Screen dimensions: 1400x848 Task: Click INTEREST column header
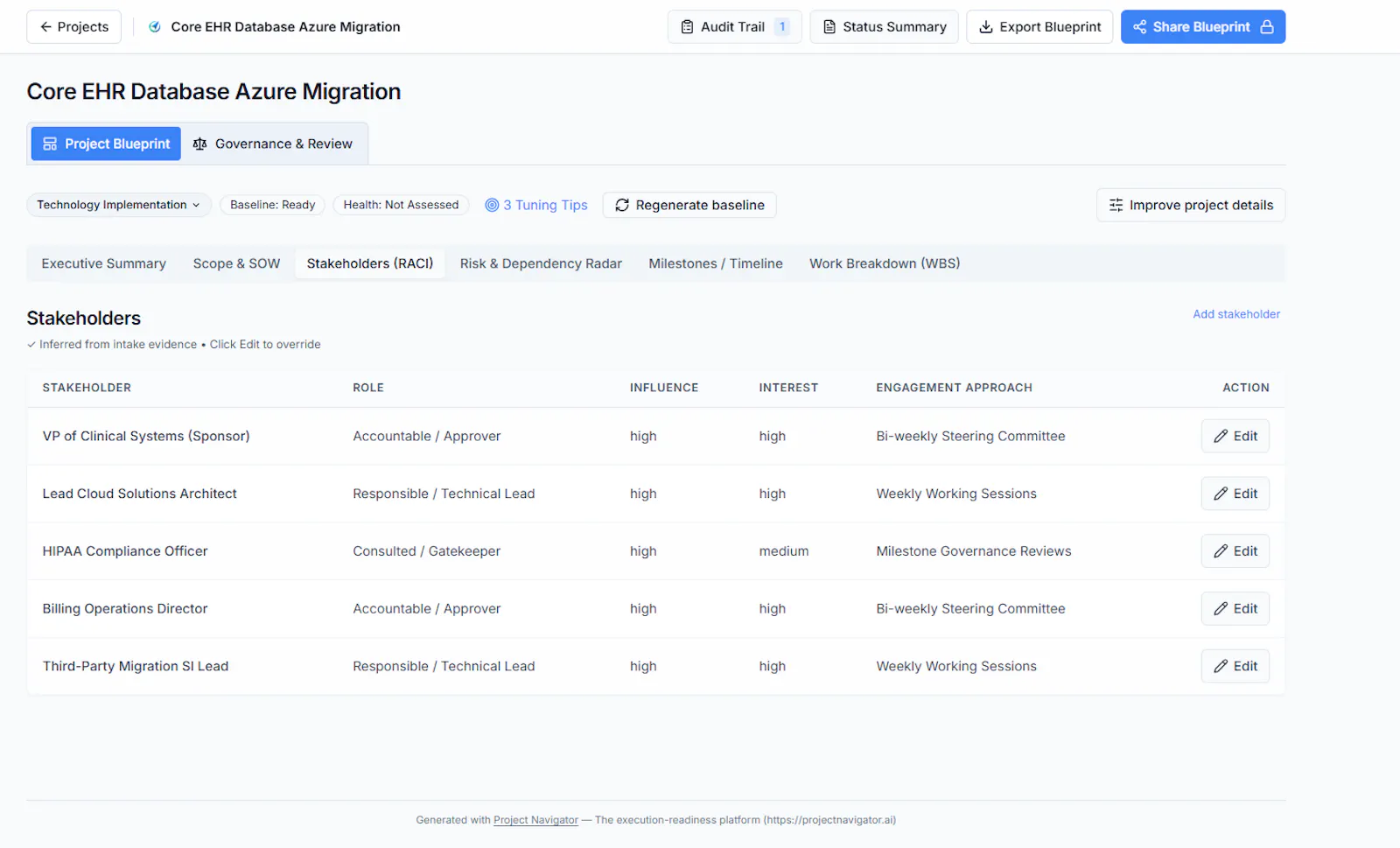pos(788,388)
